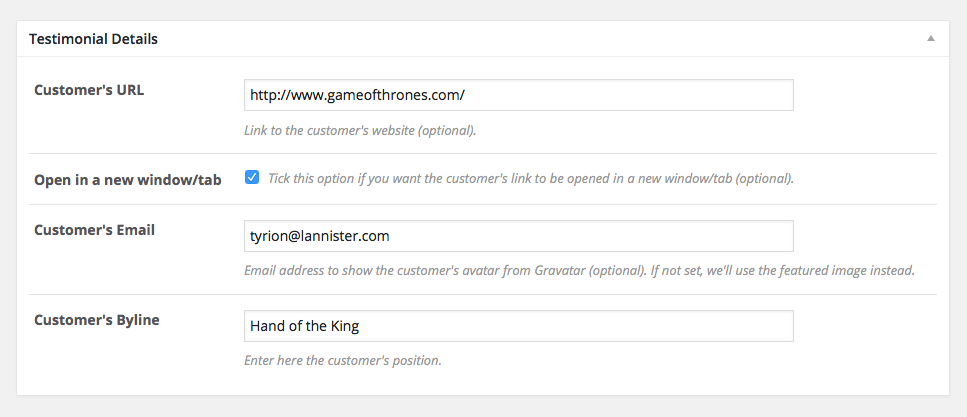The height and width of the screenshot is (417, 967).
Task: Click the 'Tick this option' description text
Action: point(530,178)
